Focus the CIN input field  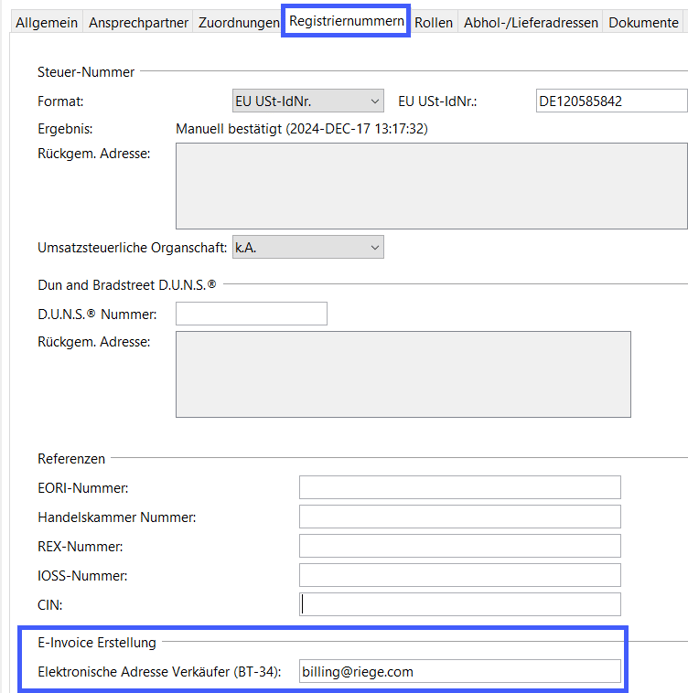coord(460,604)
